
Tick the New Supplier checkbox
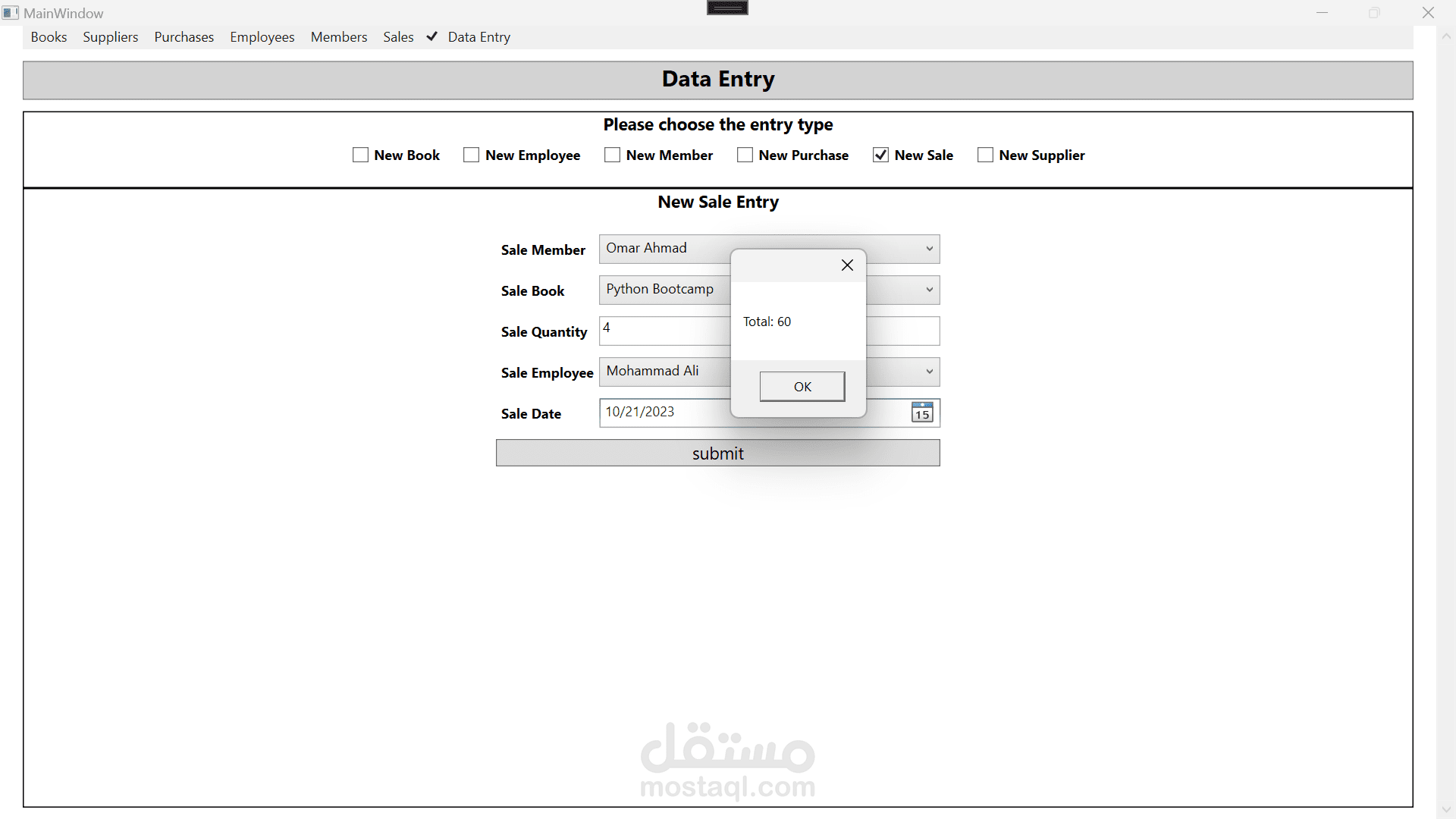(x=985, y=155)
